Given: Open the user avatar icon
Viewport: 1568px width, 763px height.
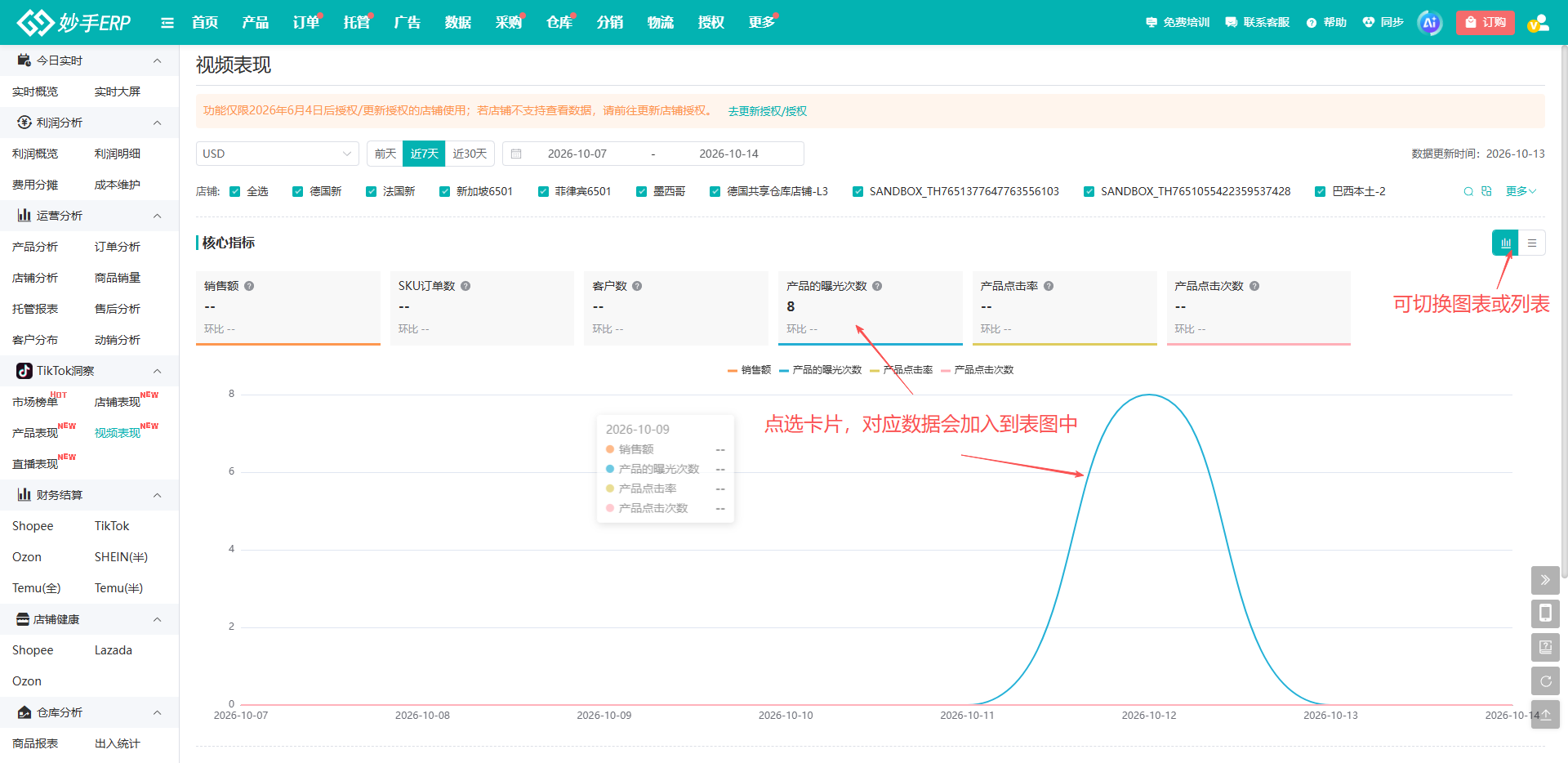Looking at the screenshot, I should point(1539,23).
